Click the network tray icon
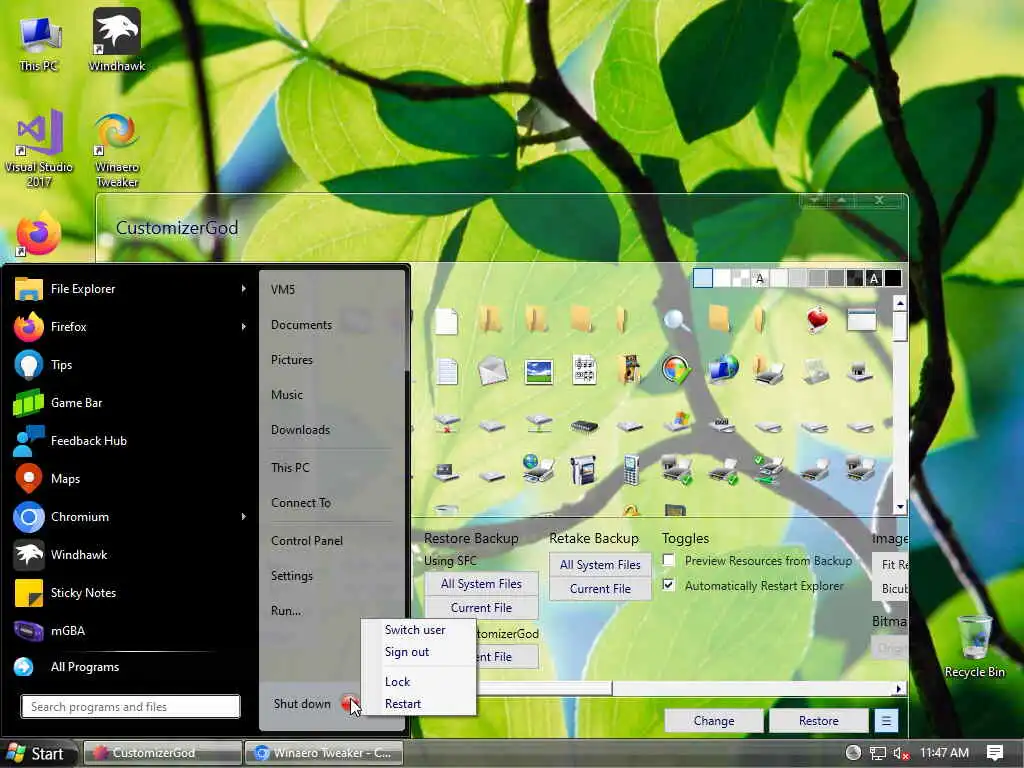1024x768 pixels. (x=878, y=753)
